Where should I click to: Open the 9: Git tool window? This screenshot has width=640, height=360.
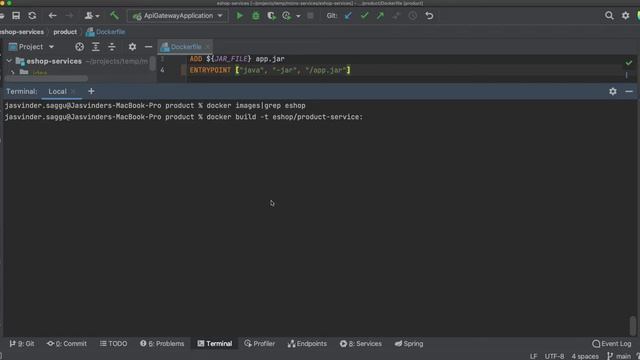pyautogui.click(x=22, y=344)
